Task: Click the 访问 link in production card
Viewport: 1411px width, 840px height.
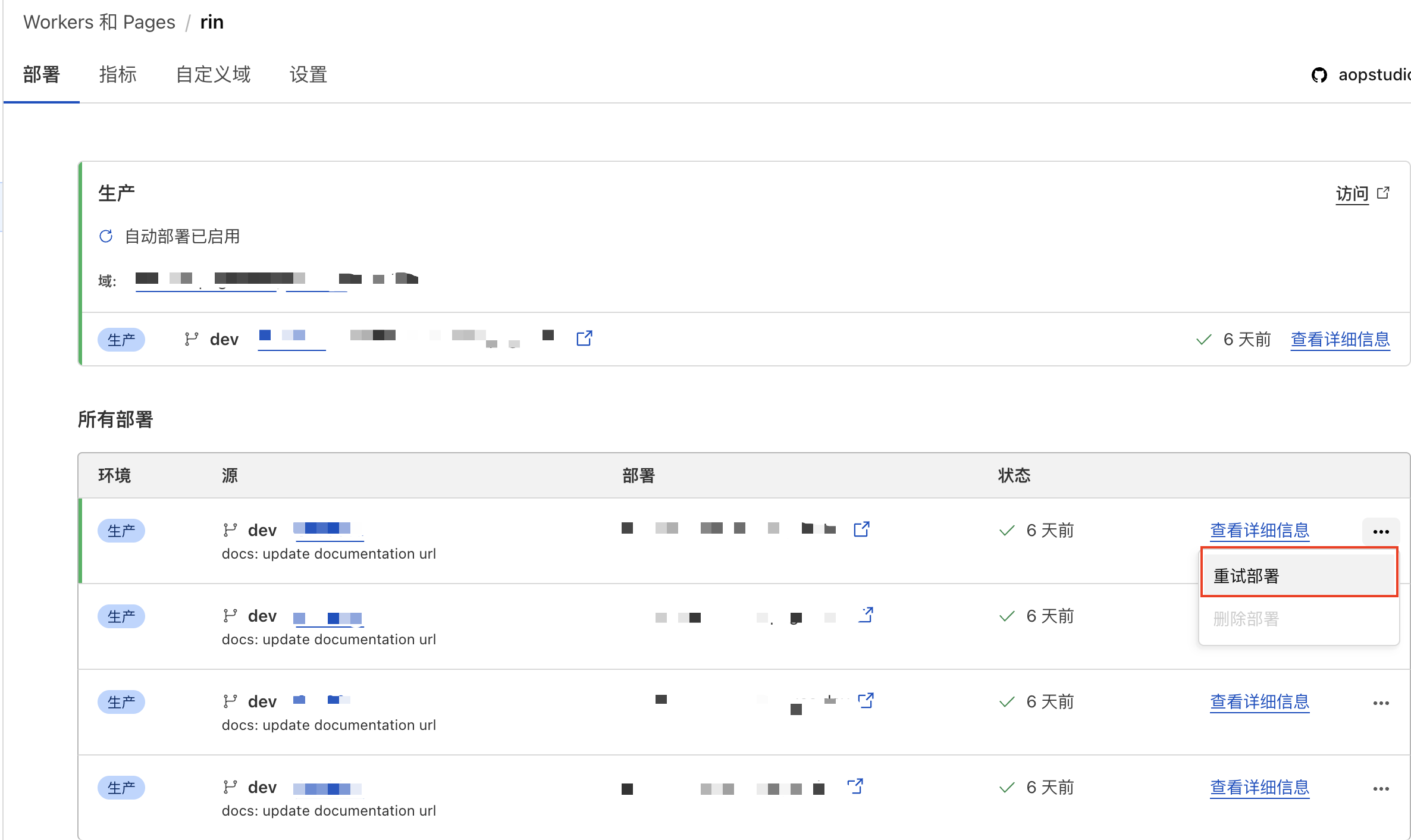Action: pos(1352,194)
